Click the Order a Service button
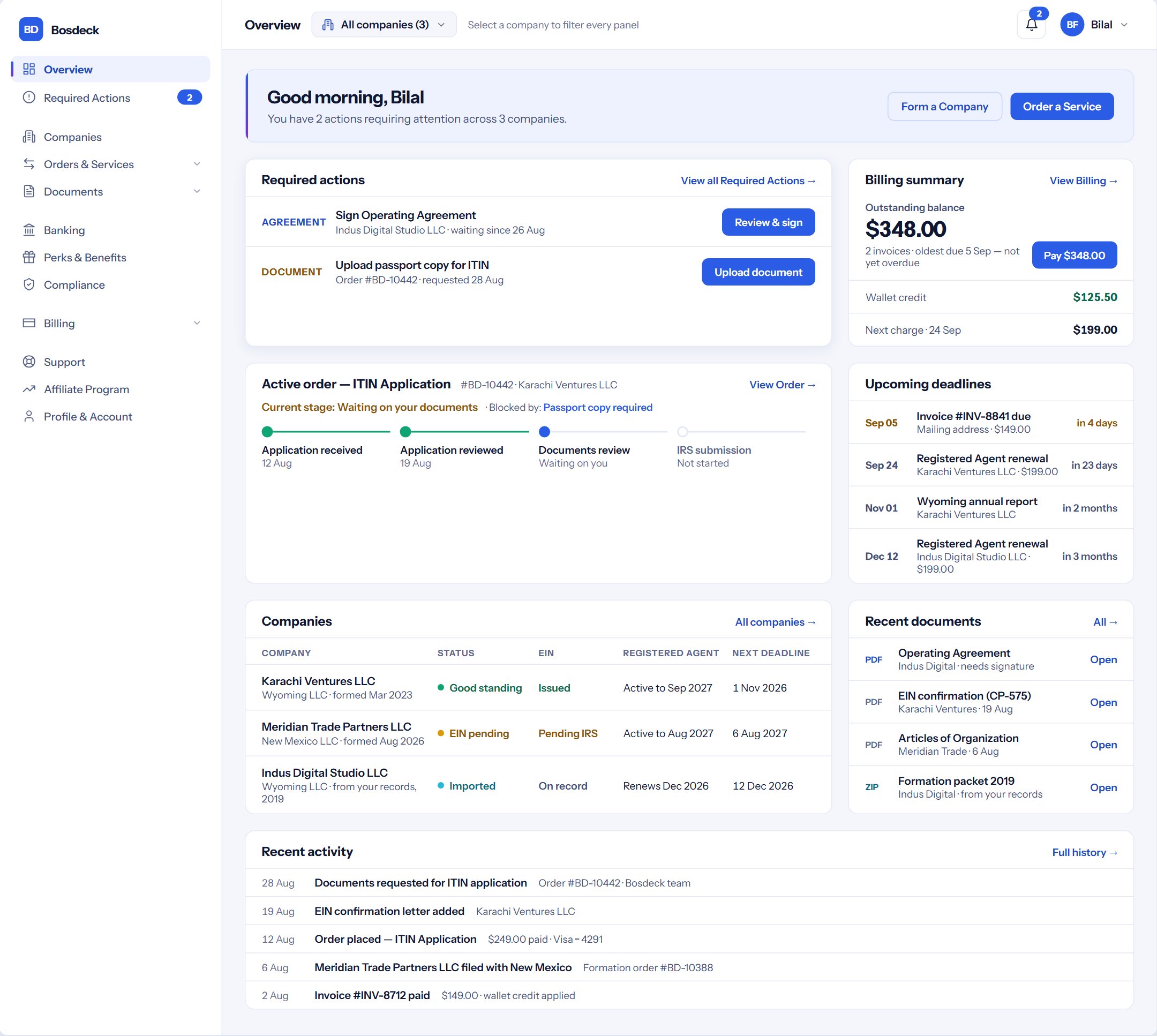The width and height of the screenshot is (1157, 1036). [x=1062, y=107]
